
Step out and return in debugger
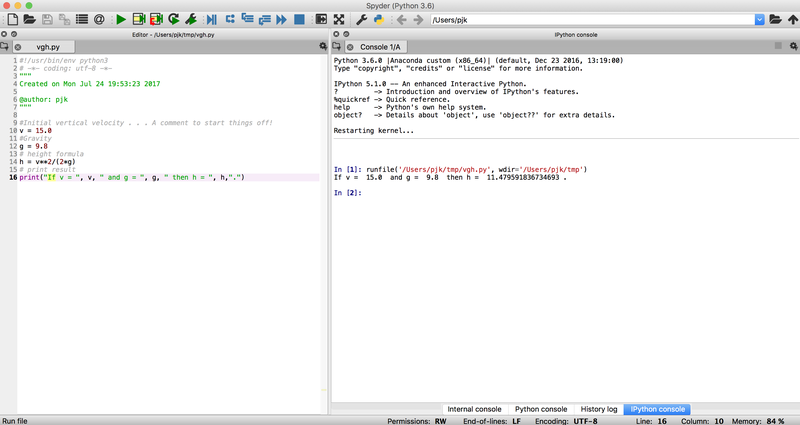(264, 19)
